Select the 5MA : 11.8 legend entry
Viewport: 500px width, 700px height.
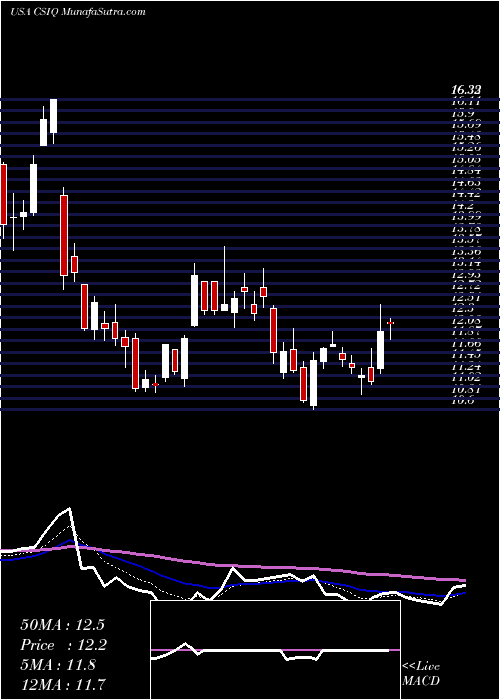point(58,665)
